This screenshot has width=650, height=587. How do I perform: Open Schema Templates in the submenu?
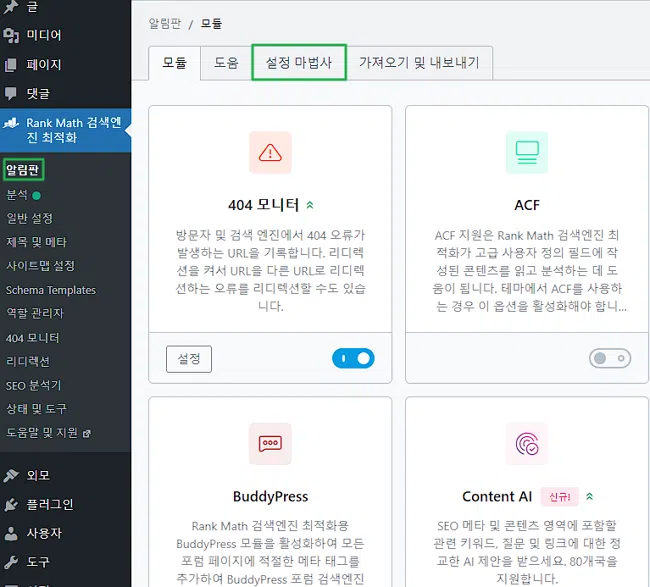point(51,290)
